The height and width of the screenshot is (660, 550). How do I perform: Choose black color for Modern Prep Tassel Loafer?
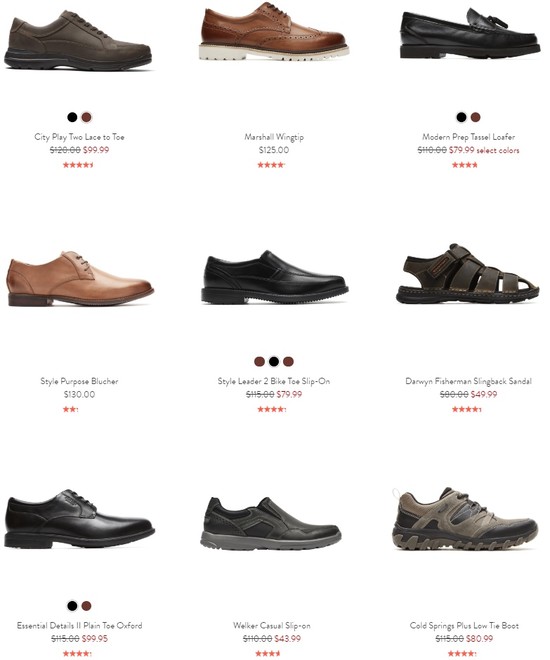(461, 117)
